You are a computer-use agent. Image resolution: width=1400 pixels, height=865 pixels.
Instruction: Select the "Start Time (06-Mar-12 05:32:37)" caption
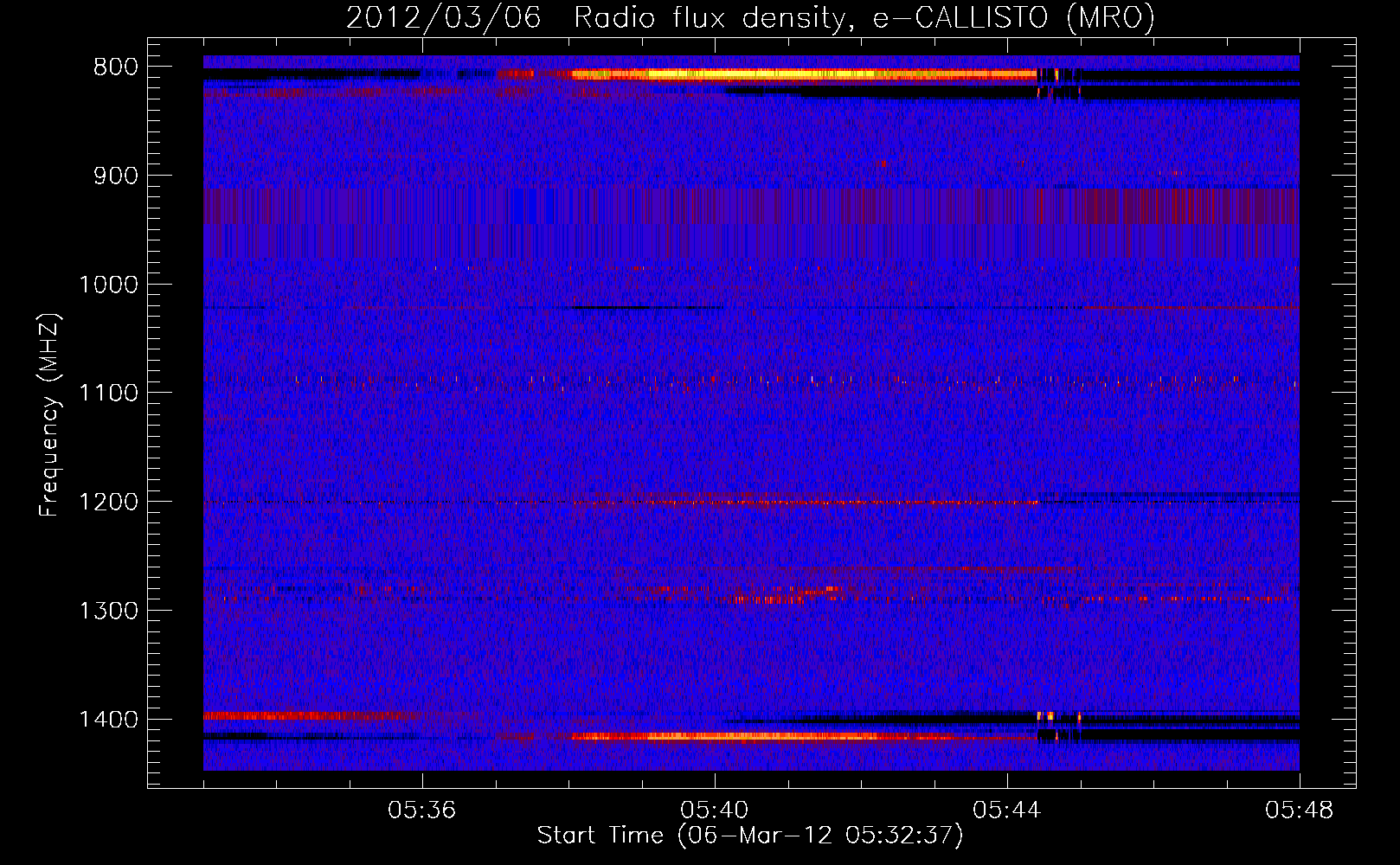tap(750, 836)
